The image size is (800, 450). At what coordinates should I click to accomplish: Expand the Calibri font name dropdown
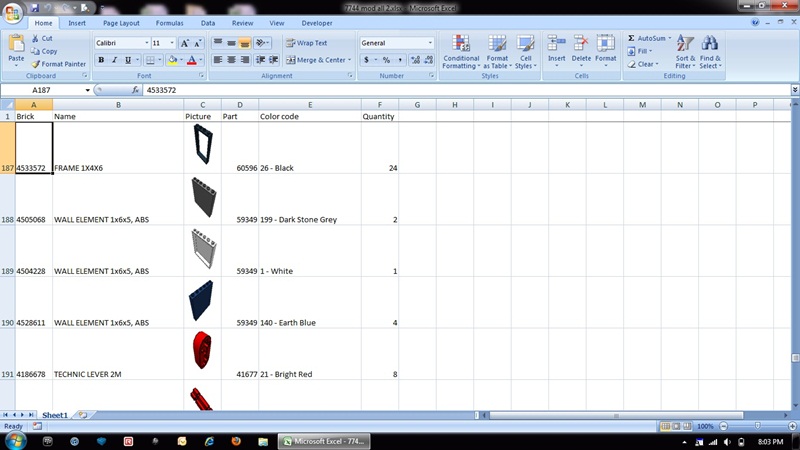coord(146,43)
